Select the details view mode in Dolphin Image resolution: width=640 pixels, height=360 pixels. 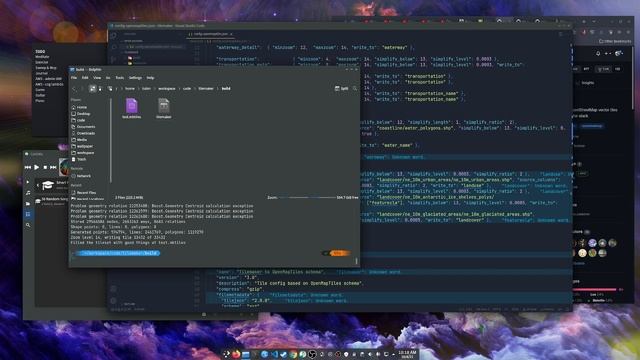pos(110,89)
